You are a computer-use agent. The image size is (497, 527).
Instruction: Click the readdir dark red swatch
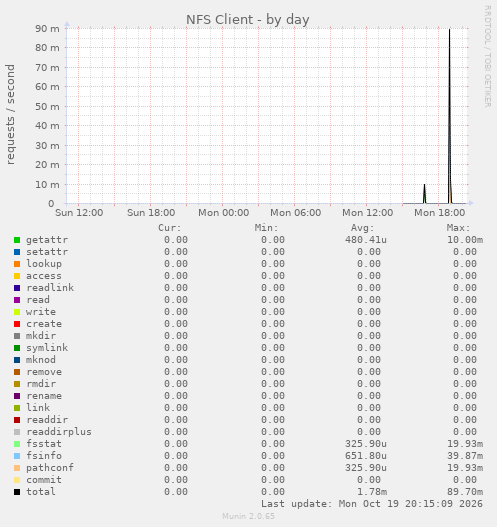tap(17, 420)
